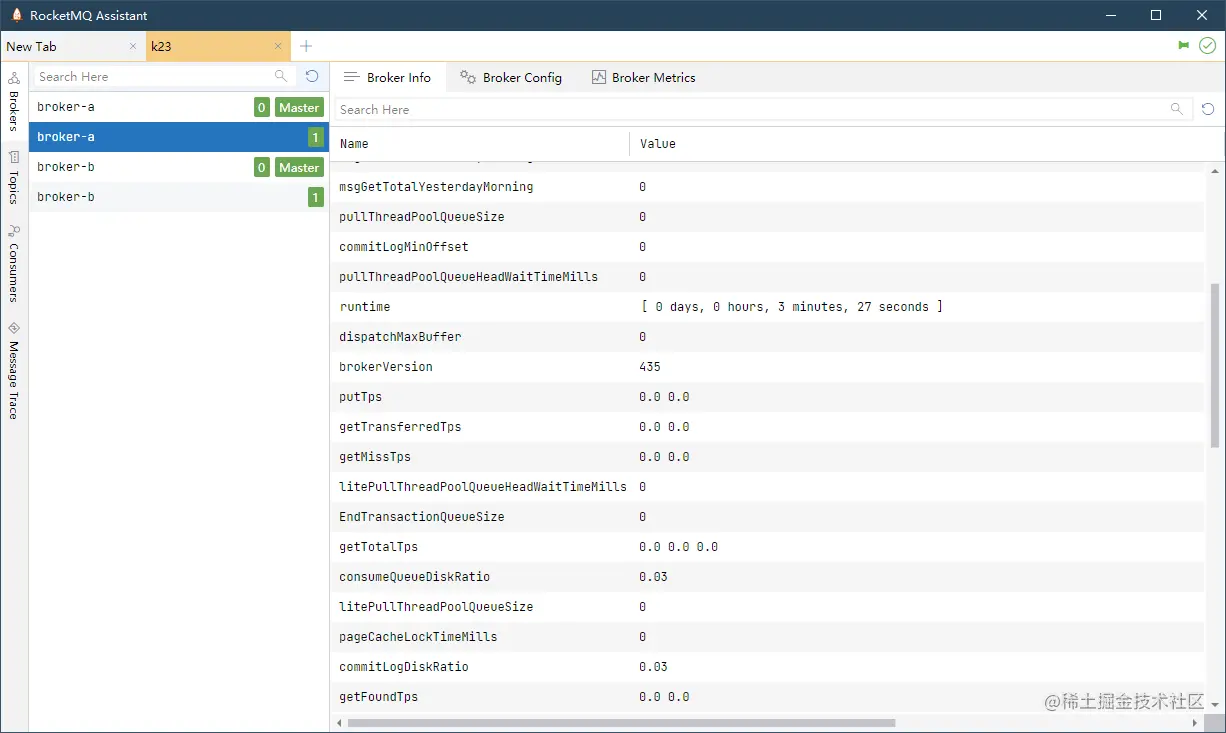Sort by the Name column header
Image resolution: width=1226 pixels, height=733 pixels.
pos(480,144)
